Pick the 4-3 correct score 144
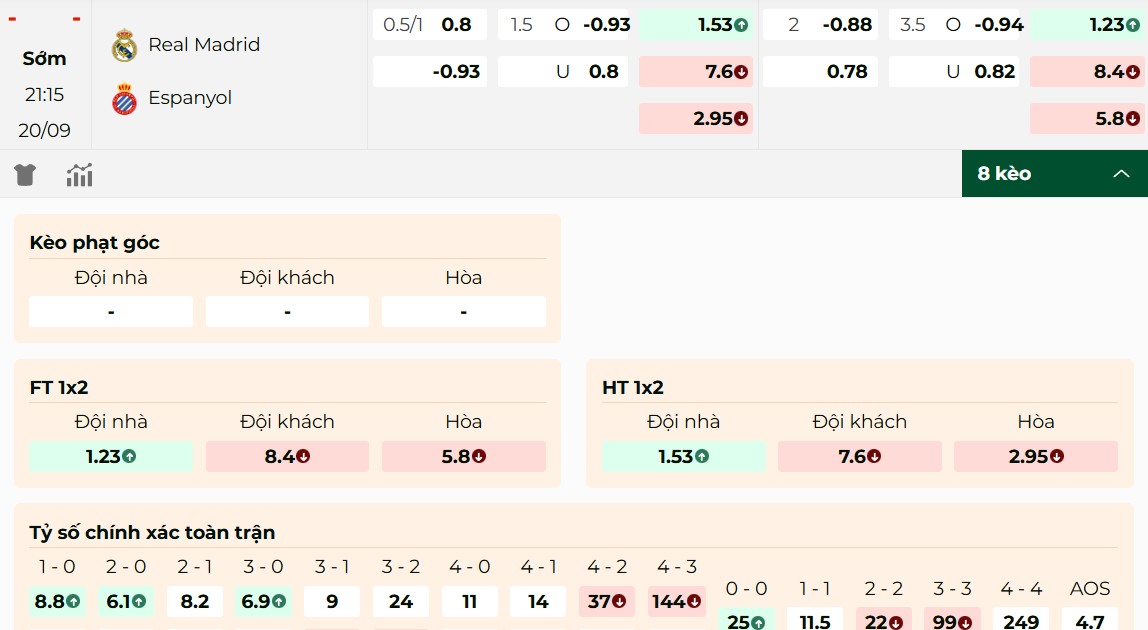 676,602
